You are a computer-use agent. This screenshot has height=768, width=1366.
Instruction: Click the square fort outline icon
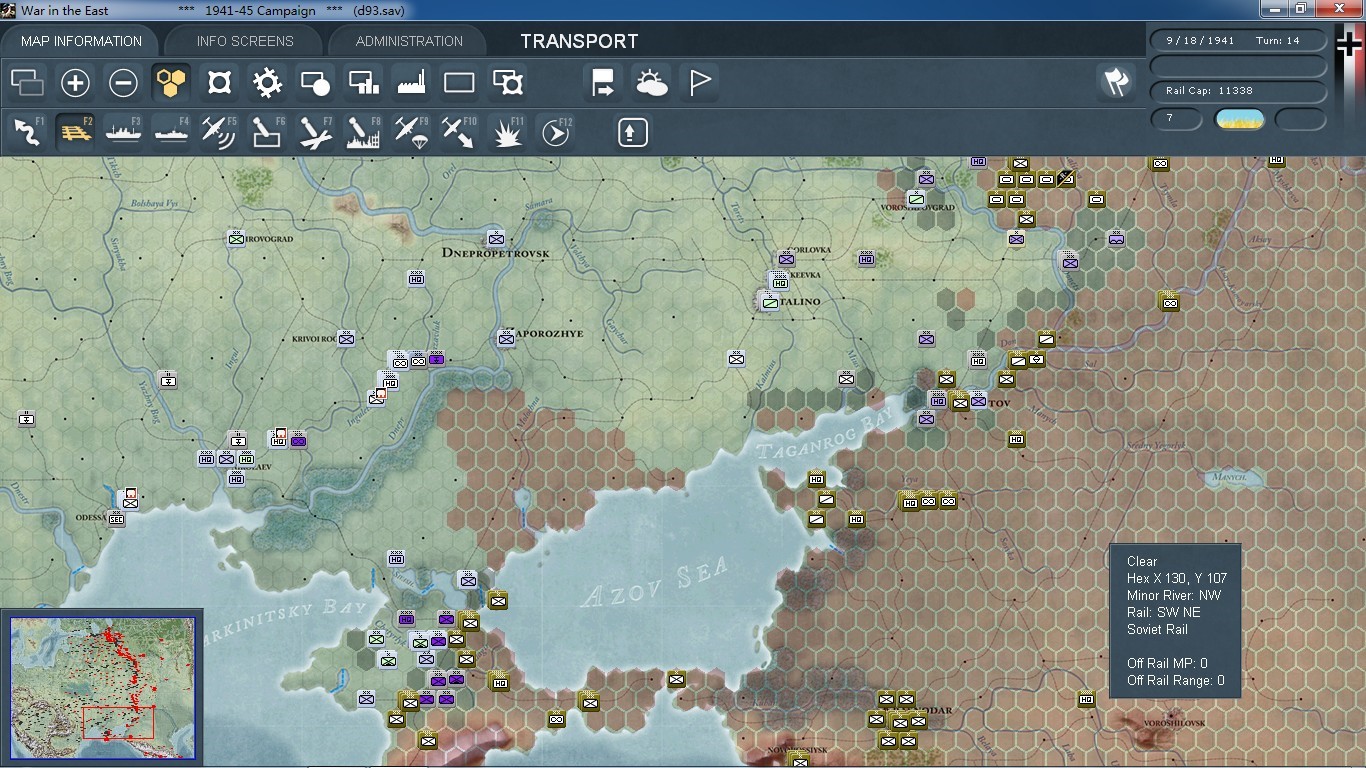coord(219,83)
